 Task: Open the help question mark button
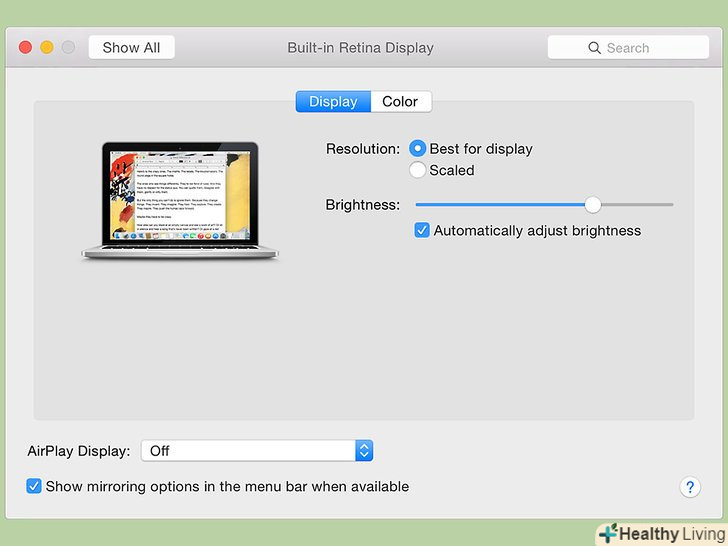(690, 487)
